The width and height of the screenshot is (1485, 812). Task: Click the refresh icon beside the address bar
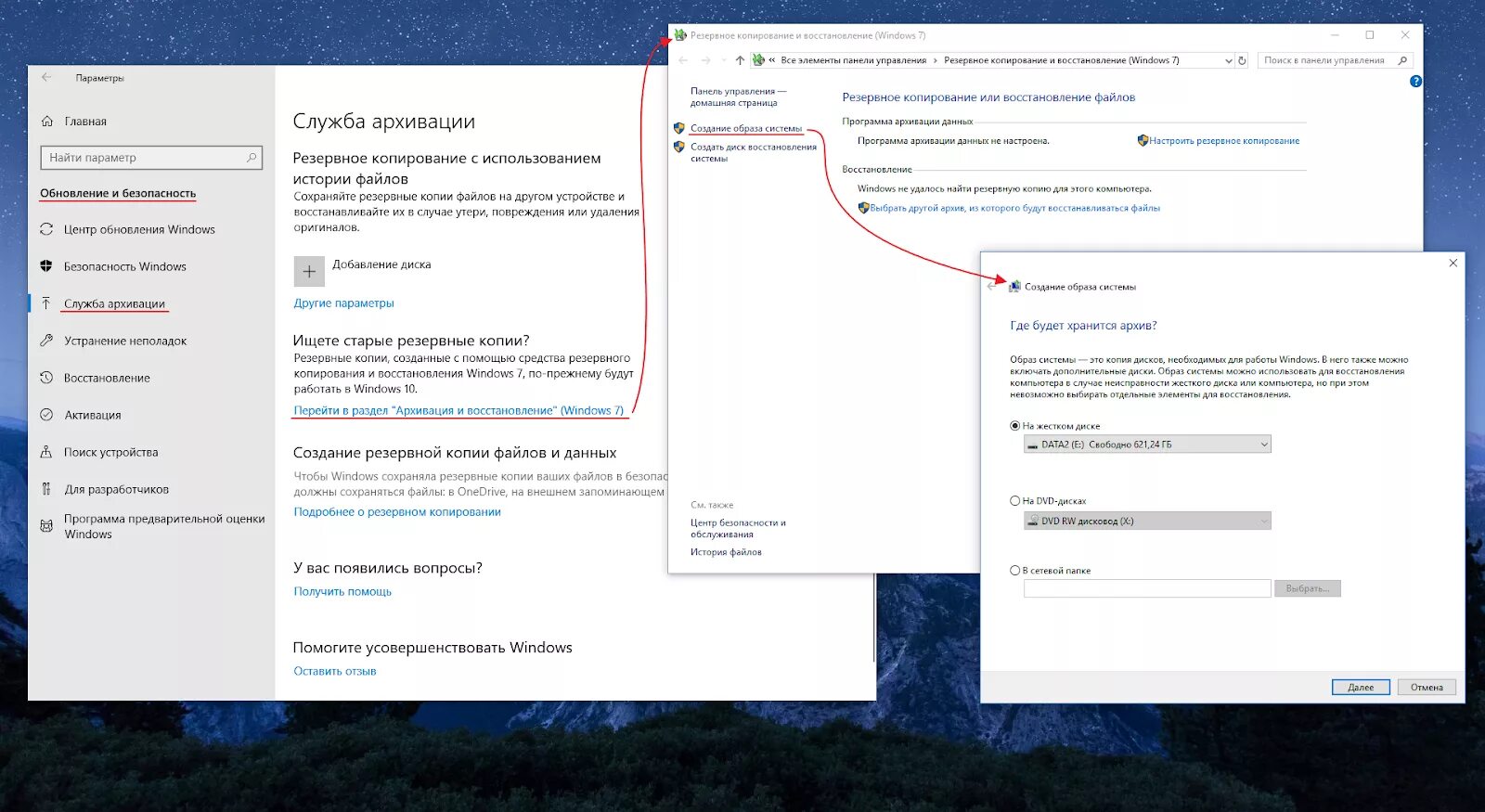point(1242,60)
